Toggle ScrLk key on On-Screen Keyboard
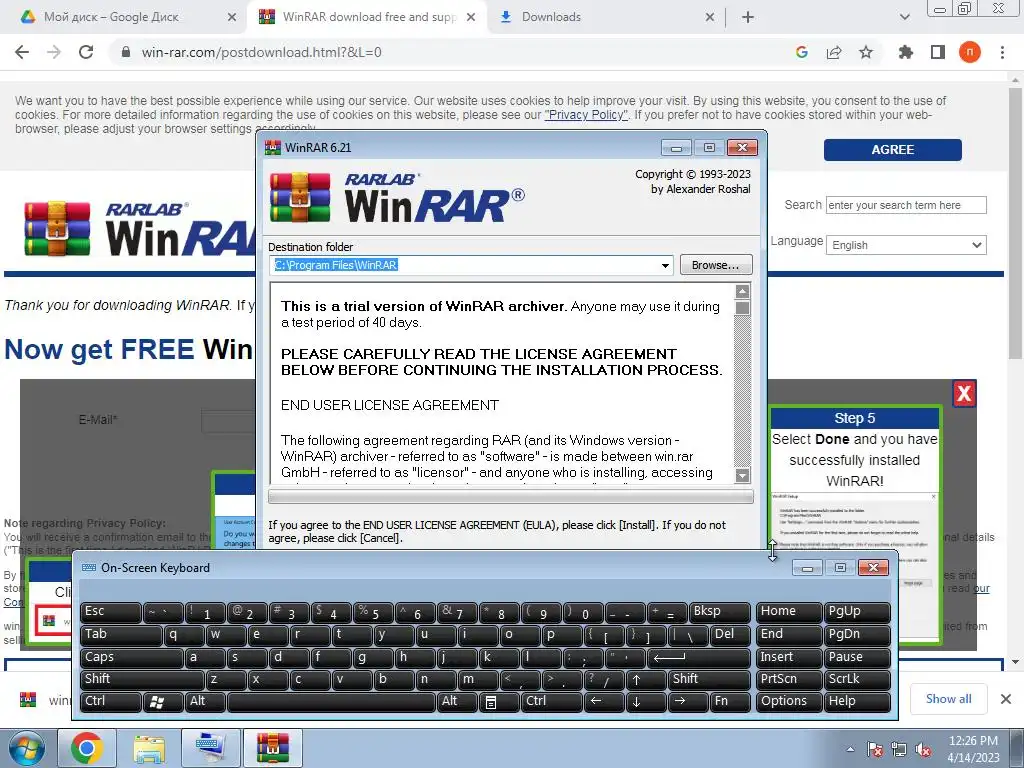This screenshot has height=768, width=1024. [x=857, y=679]
